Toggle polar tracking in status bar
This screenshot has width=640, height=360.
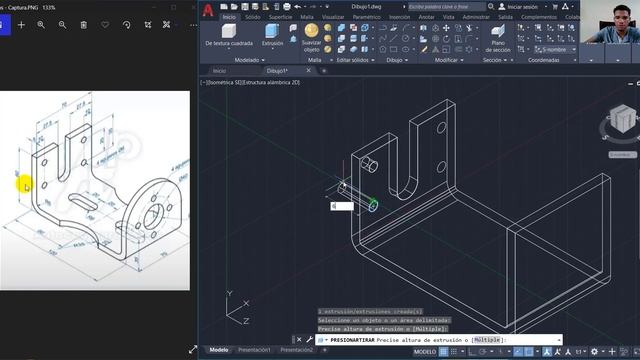(x=483, y=352)
